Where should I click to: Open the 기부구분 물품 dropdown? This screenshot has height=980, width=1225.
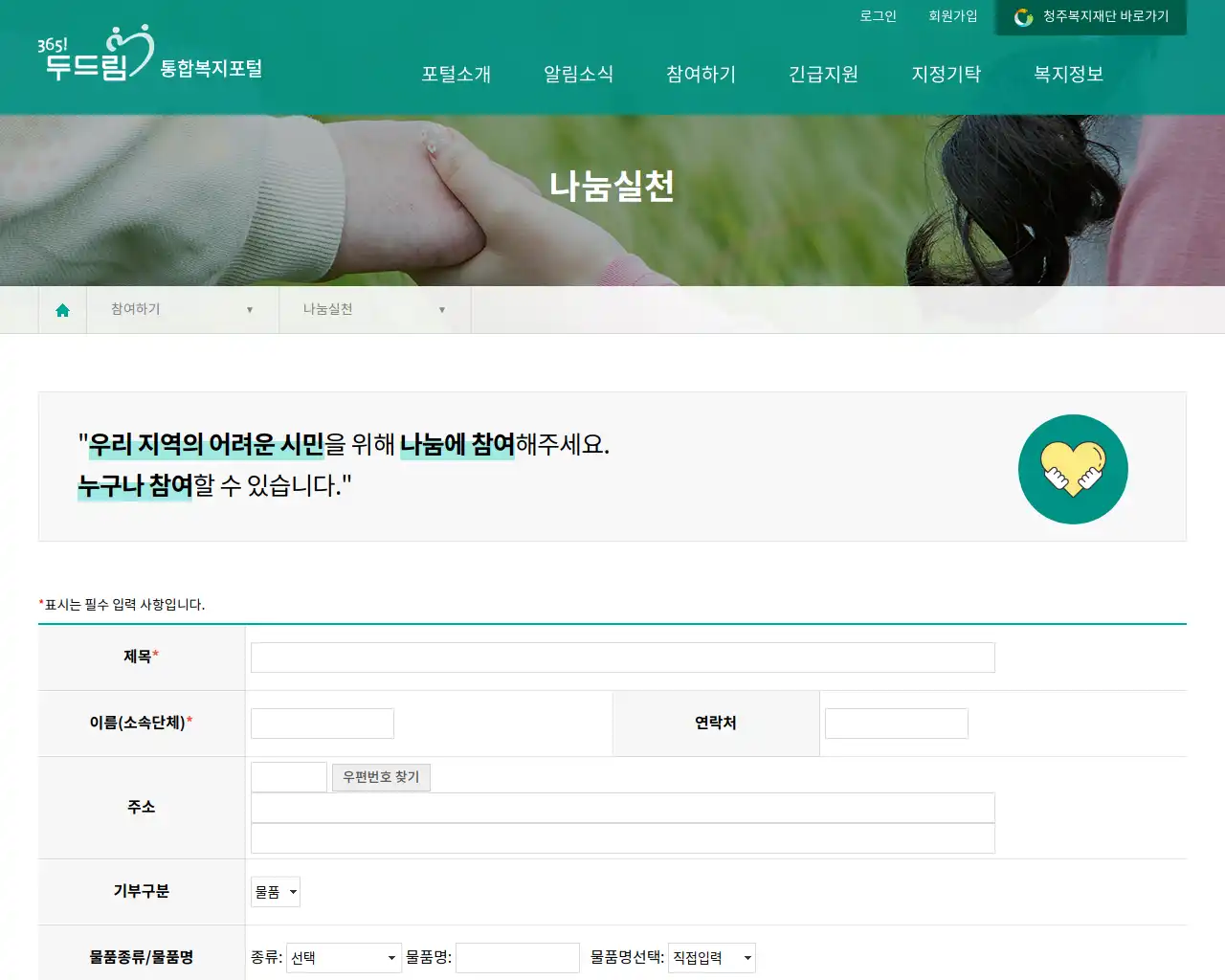click(x=275, y=891)
